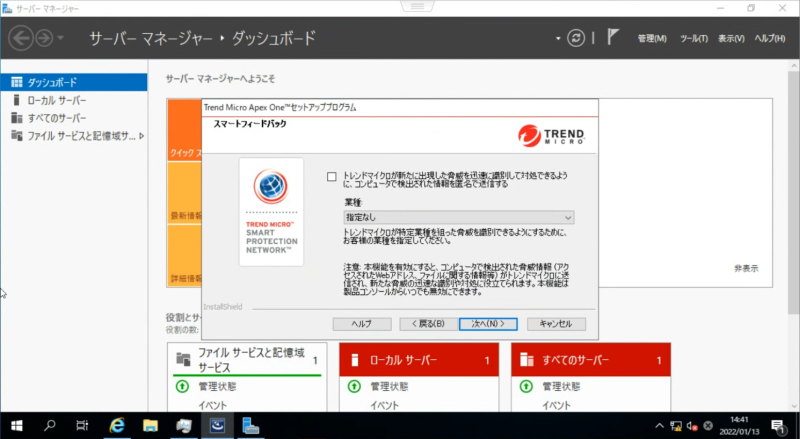The height and width of the screenshot is (439, 800).
Task: Open the notifications flag icon
Action: [613, 37]
